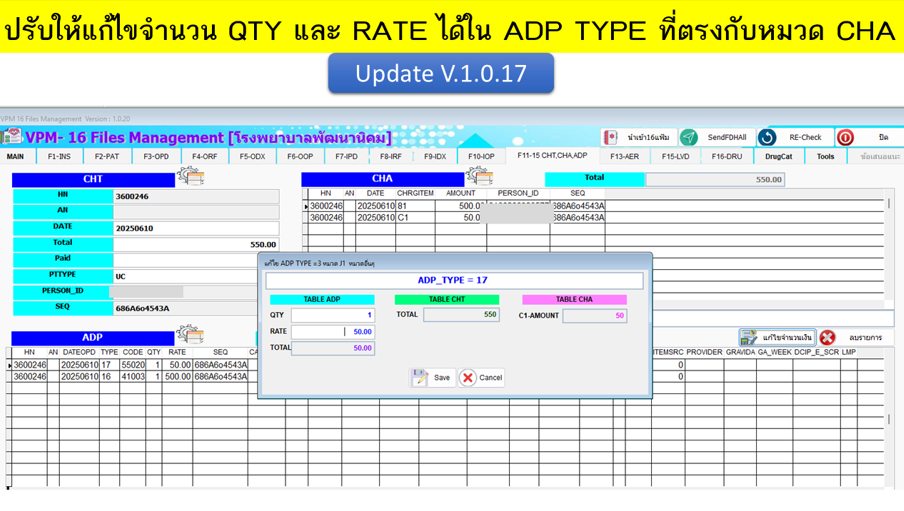Click the HN field showing 3600246
Viewport: 904px width, 511px height.
tap(196, 196)
